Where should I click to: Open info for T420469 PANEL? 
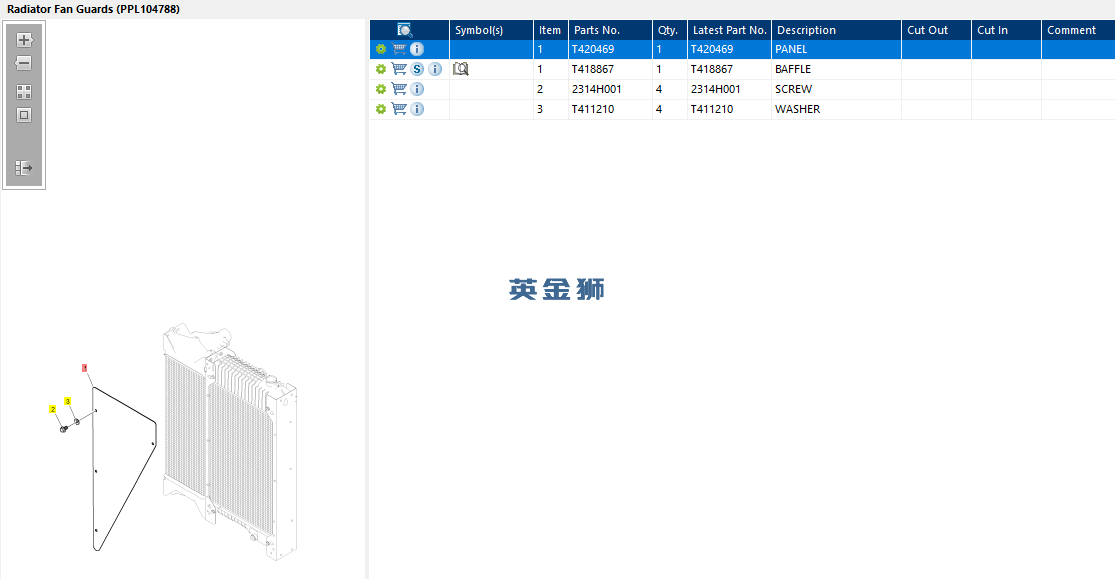[x=417, y=49]
